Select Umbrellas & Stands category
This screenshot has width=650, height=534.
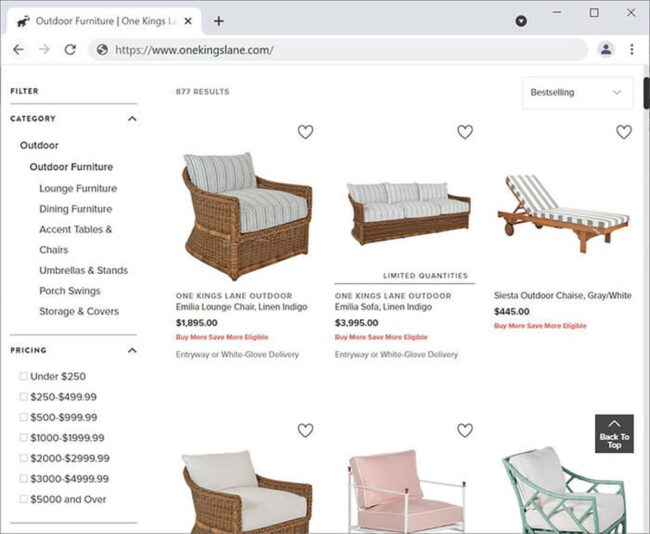[83, 270]
